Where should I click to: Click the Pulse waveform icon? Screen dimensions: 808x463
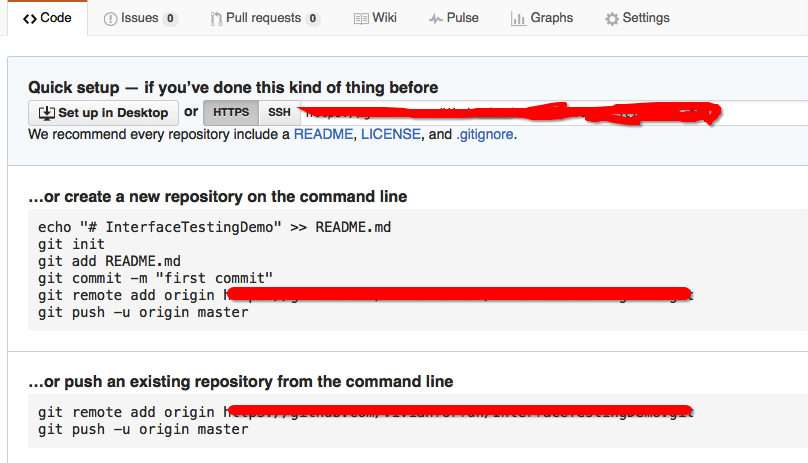coord(436,19)
